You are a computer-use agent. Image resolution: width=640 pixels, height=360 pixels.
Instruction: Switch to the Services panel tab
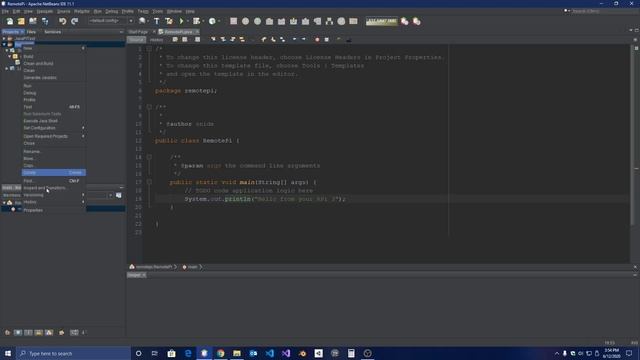pos(53,32)
